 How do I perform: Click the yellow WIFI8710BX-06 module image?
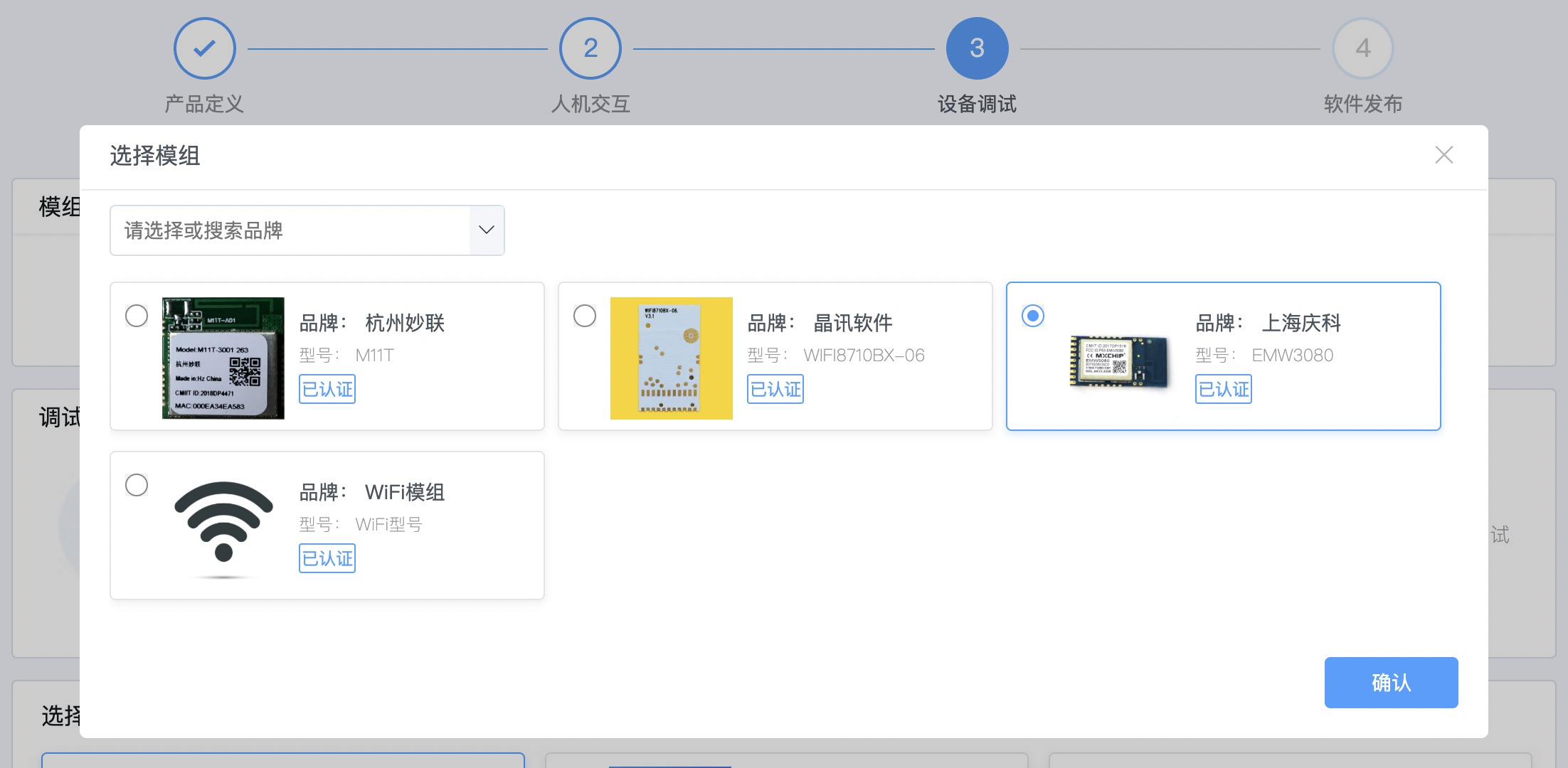[671, 358]
